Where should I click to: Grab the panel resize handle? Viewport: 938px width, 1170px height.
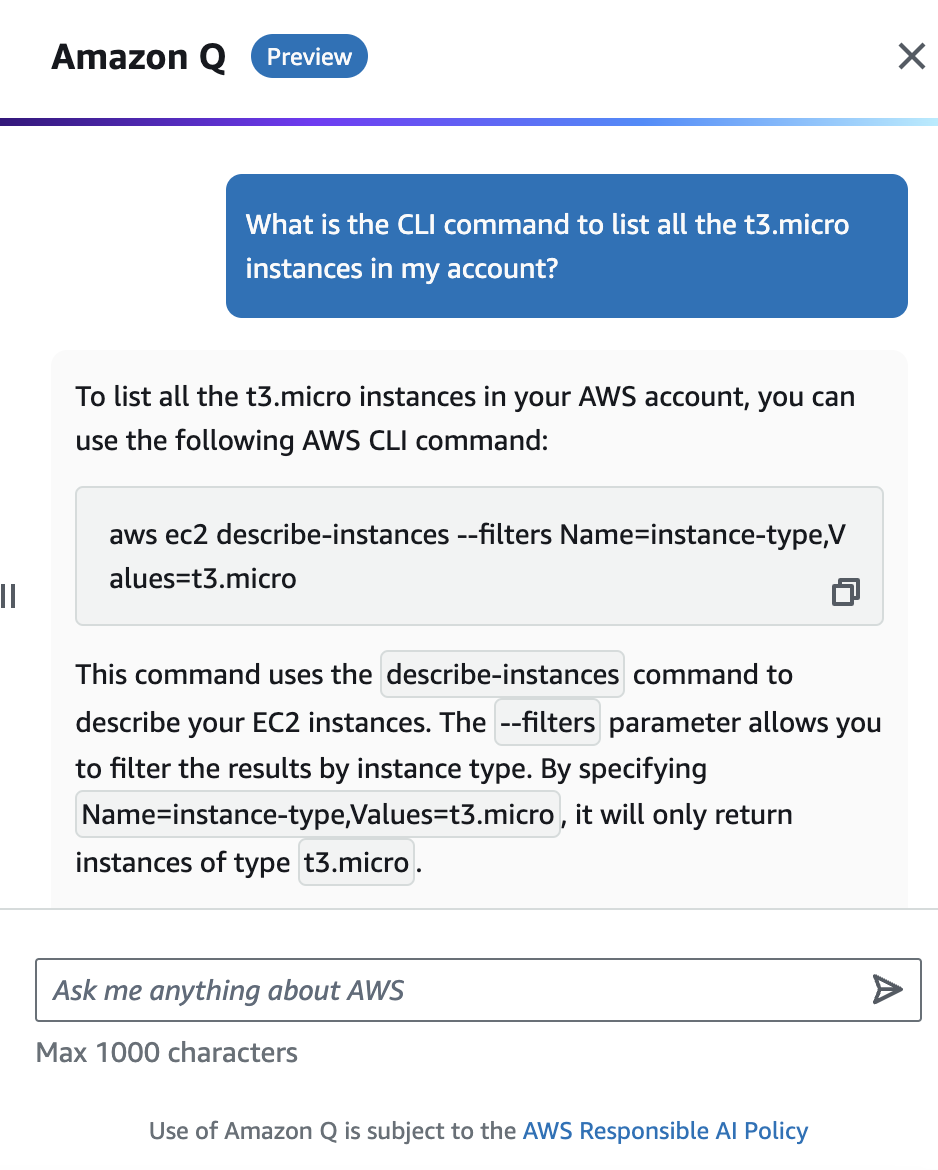(8, 596)
